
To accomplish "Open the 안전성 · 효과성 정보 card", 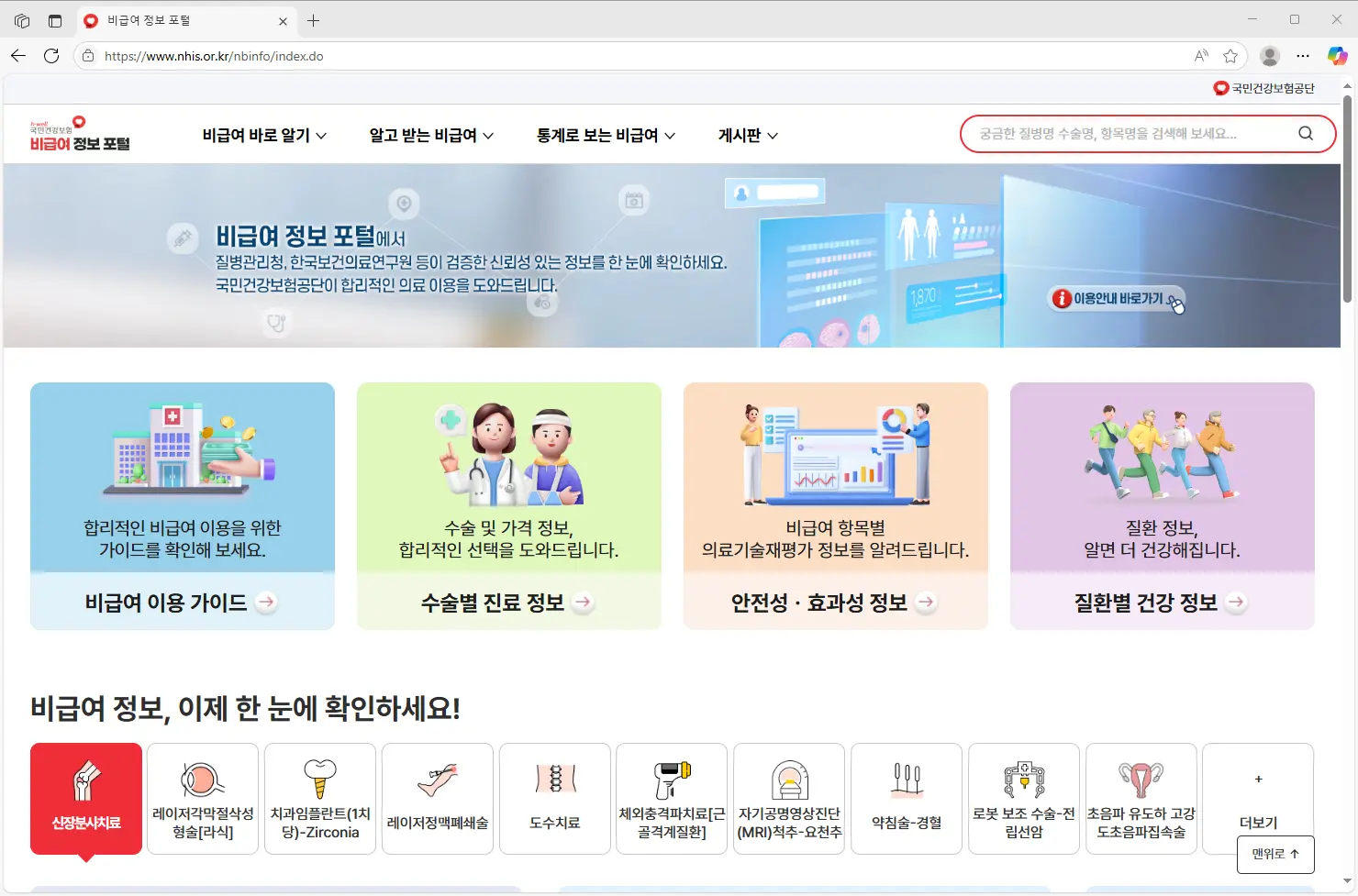I will click(x=836, y=505).
